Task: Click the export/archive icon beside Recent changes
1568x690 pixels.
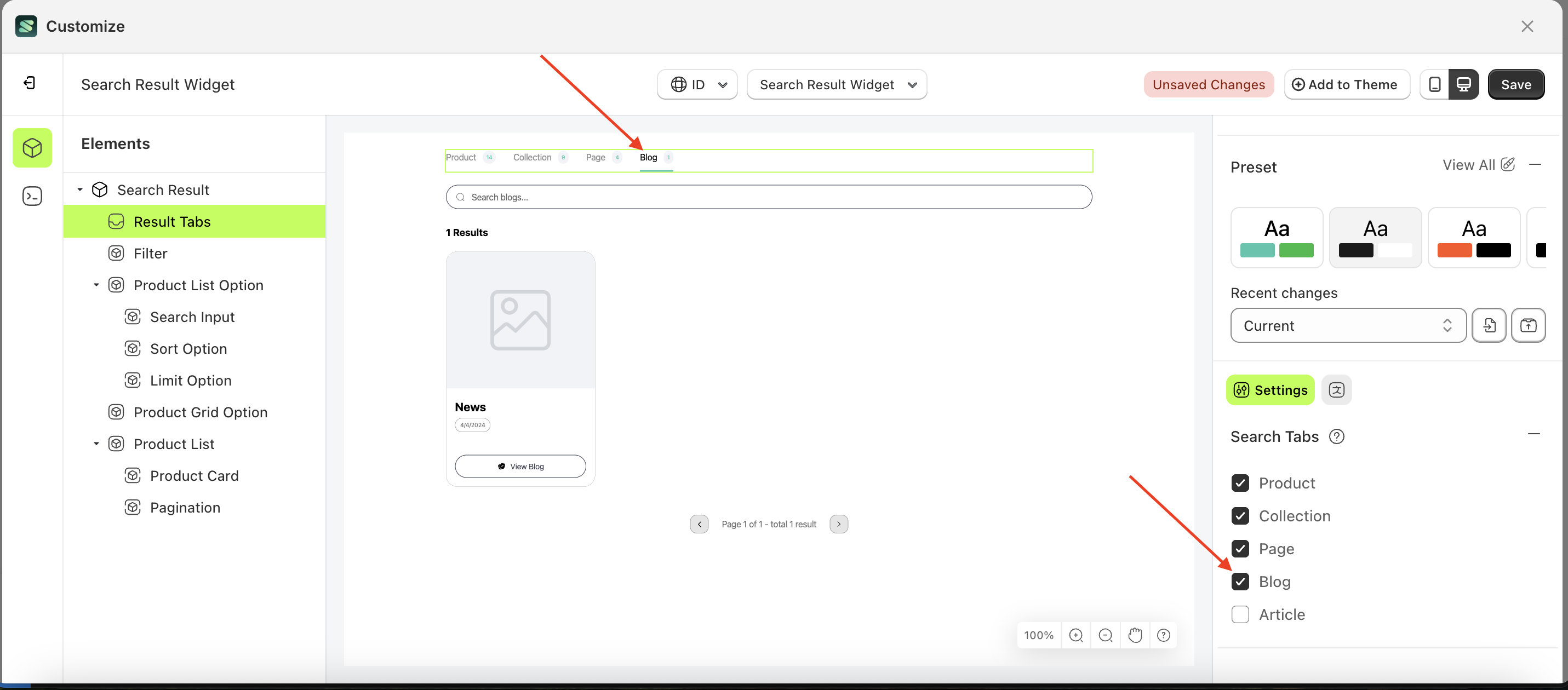Action: 1529,325
